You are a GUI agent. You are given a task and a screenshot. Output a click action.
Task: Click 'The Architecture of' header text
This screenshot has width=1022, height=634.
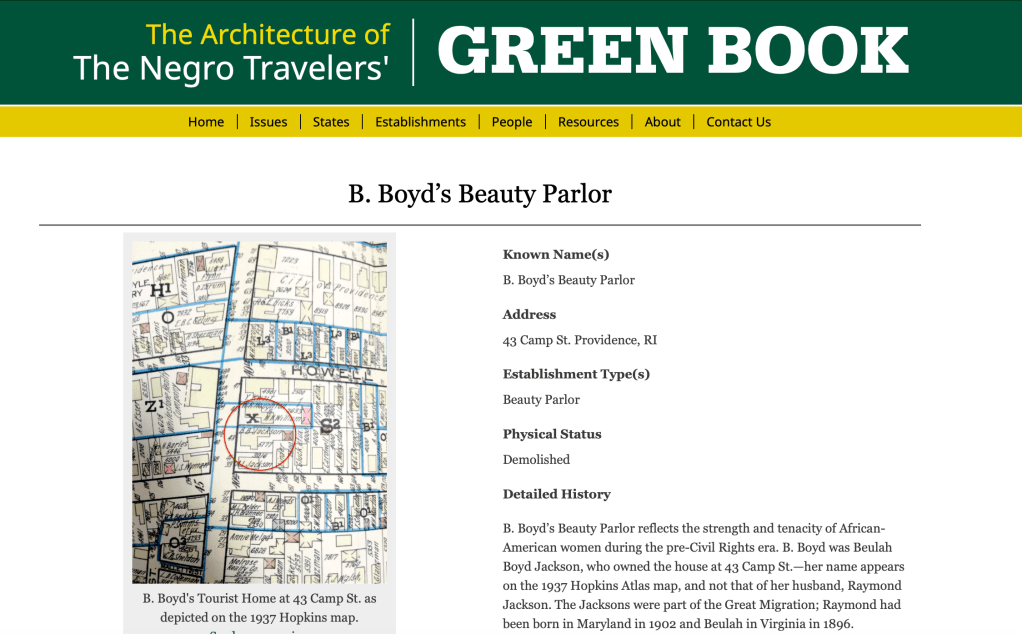(x=267, y=34)
